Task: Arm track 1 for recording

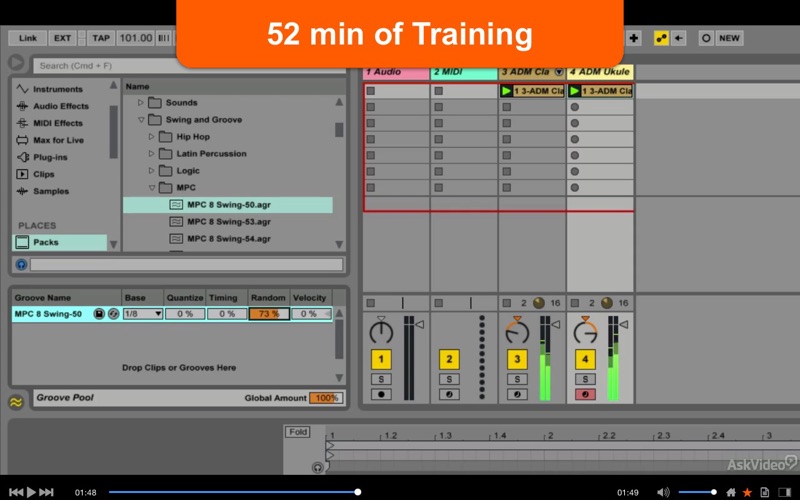Action: (381, 394)
